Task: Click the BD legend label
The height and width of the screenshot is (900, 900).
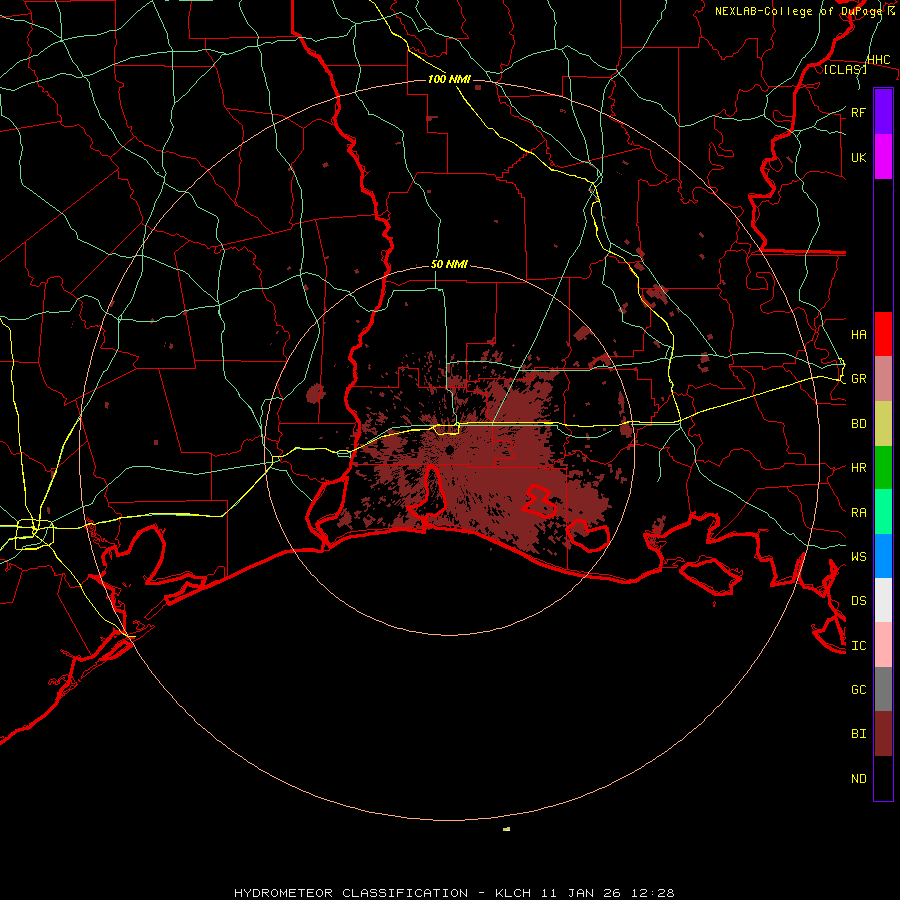Action: (858, 424)
